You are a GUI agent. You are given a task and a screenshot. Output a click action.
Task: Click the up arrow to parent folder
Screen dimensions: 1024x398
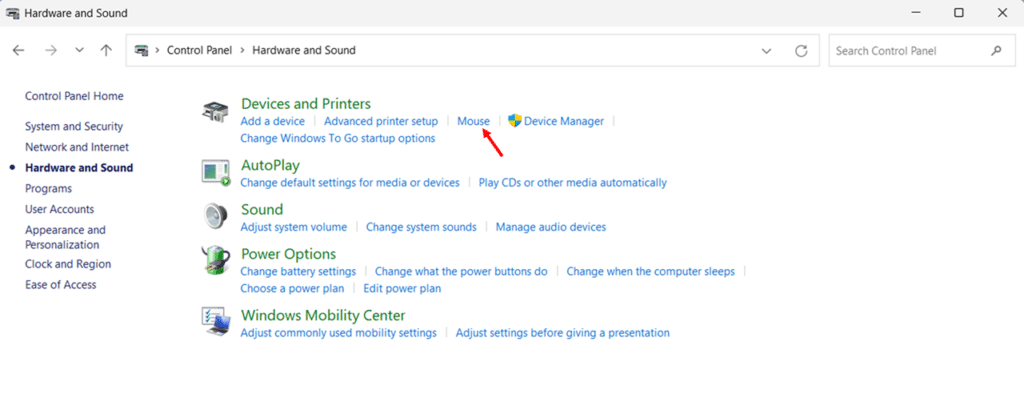click(106, 50)
